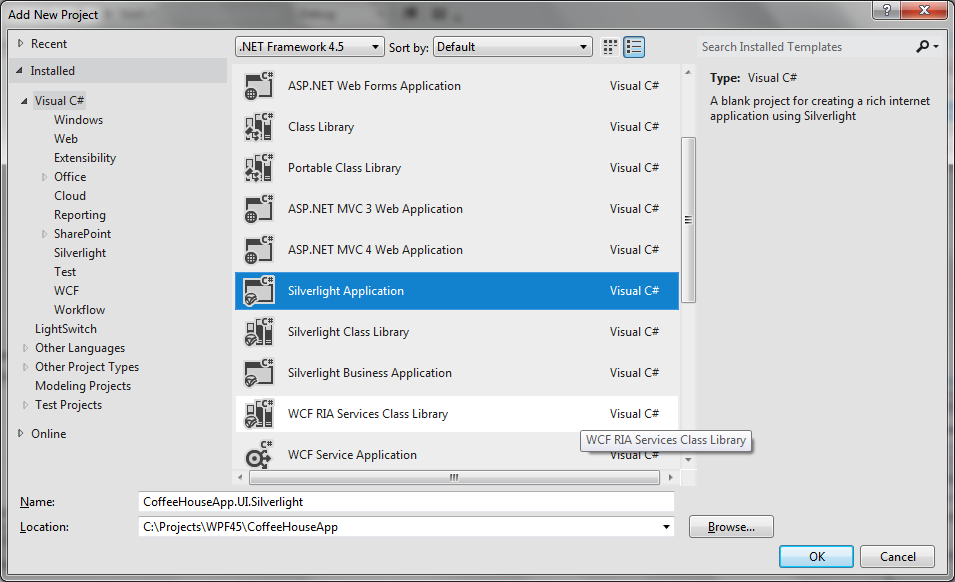
Task: Click the Browse button
Action: point(731,526)
